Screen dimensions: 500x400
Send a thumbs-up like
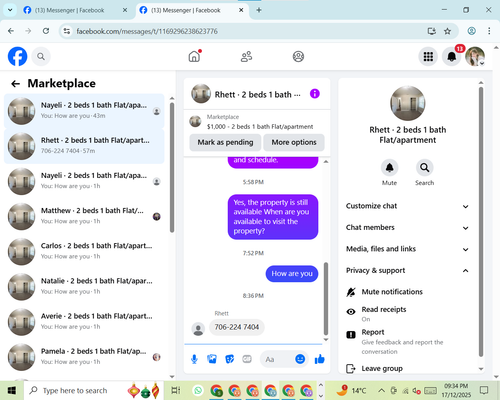tap(319, 359)
